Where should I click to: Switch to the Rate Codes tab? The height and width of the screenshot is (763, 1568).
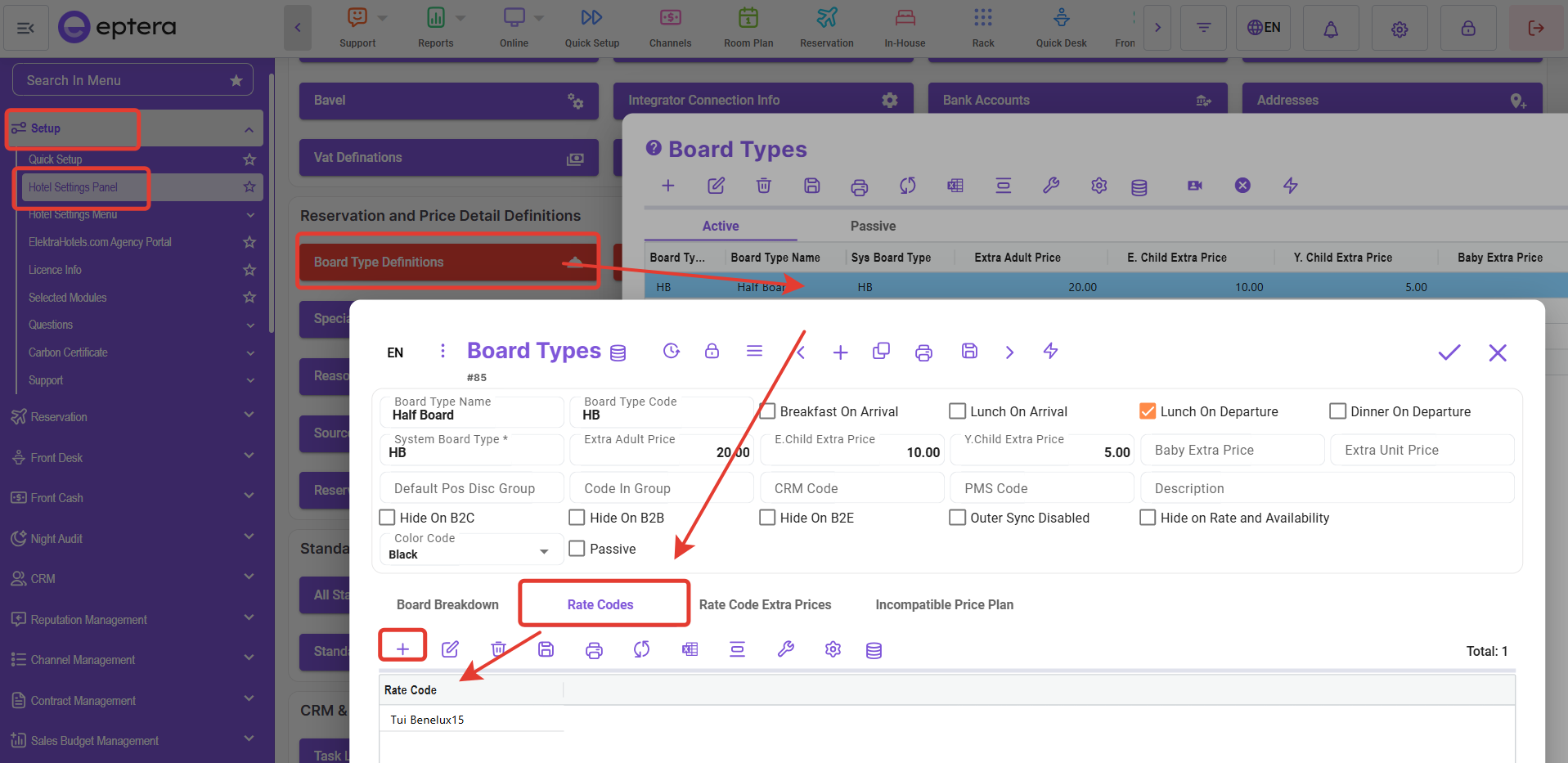[600, 604]
